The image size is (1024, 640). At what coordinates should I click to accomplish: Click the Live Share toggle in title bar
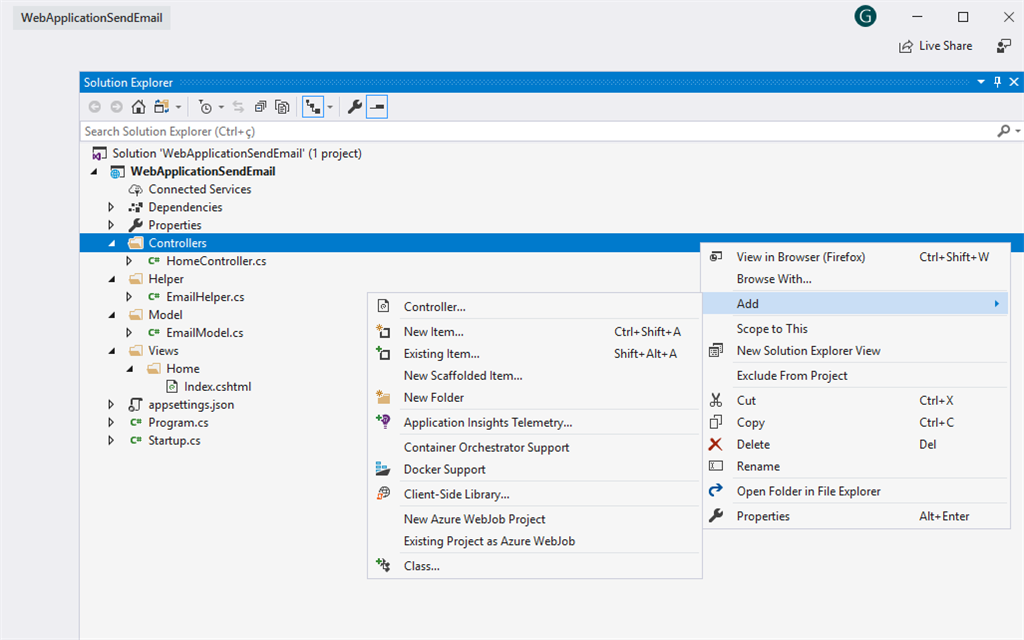(935, 45)
